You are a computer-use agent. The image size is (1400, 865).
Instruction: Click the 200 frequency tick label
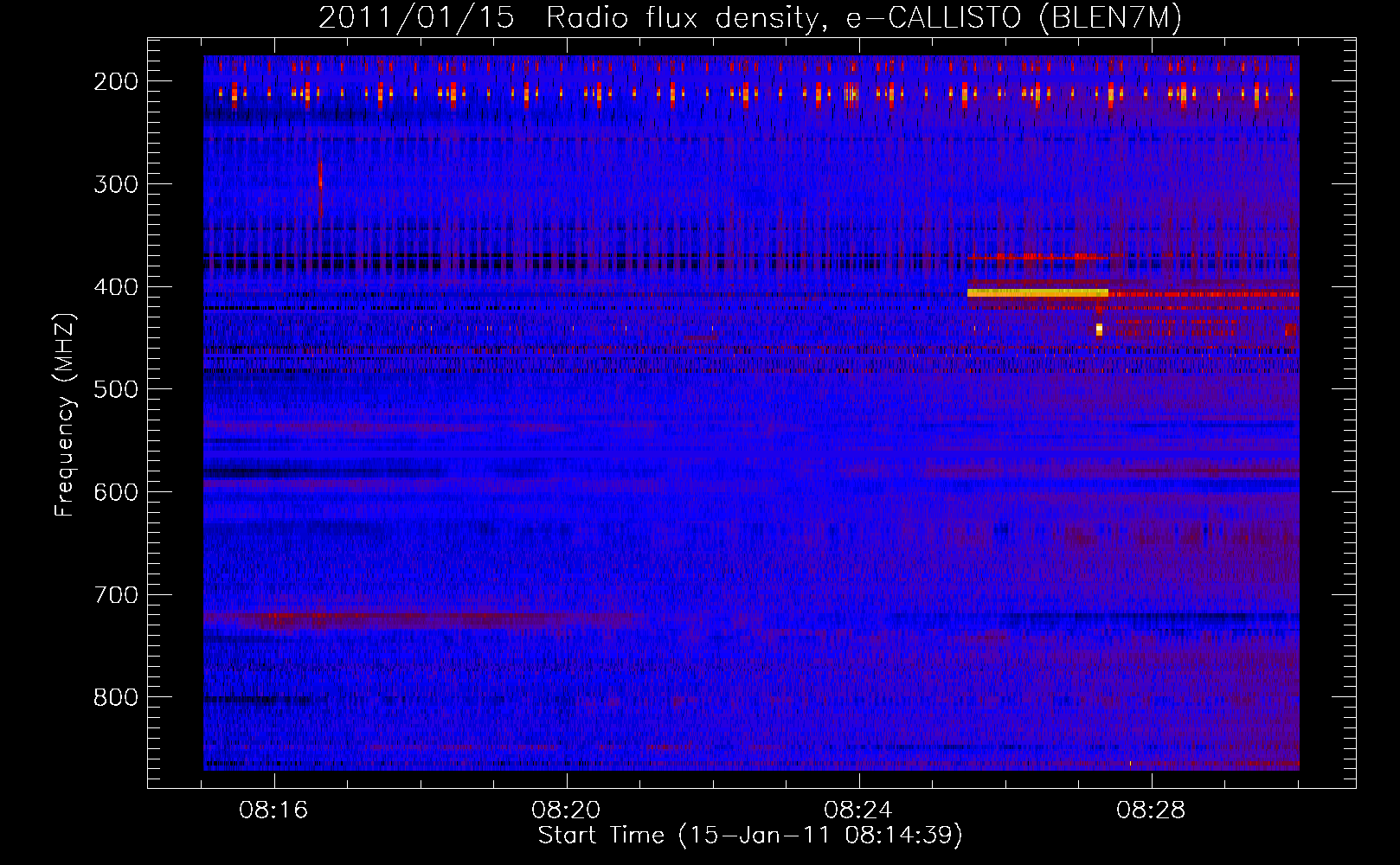pyautogui.click(x=116, y=81)
